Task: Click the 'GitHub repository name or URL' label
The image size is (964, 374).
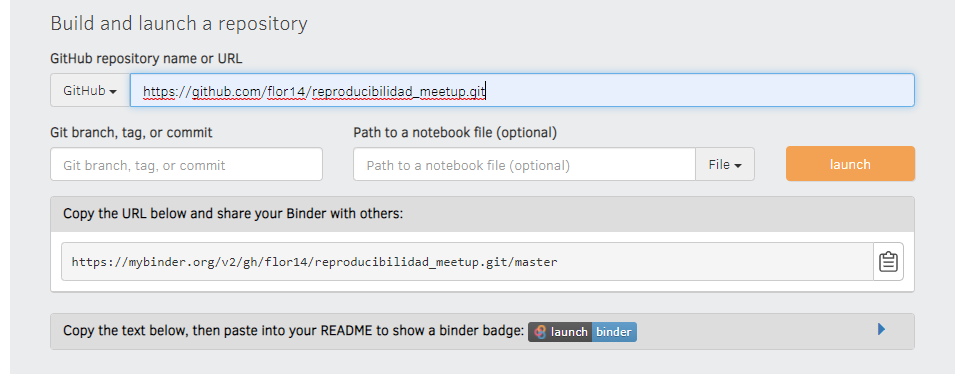Action: point(146,59)
